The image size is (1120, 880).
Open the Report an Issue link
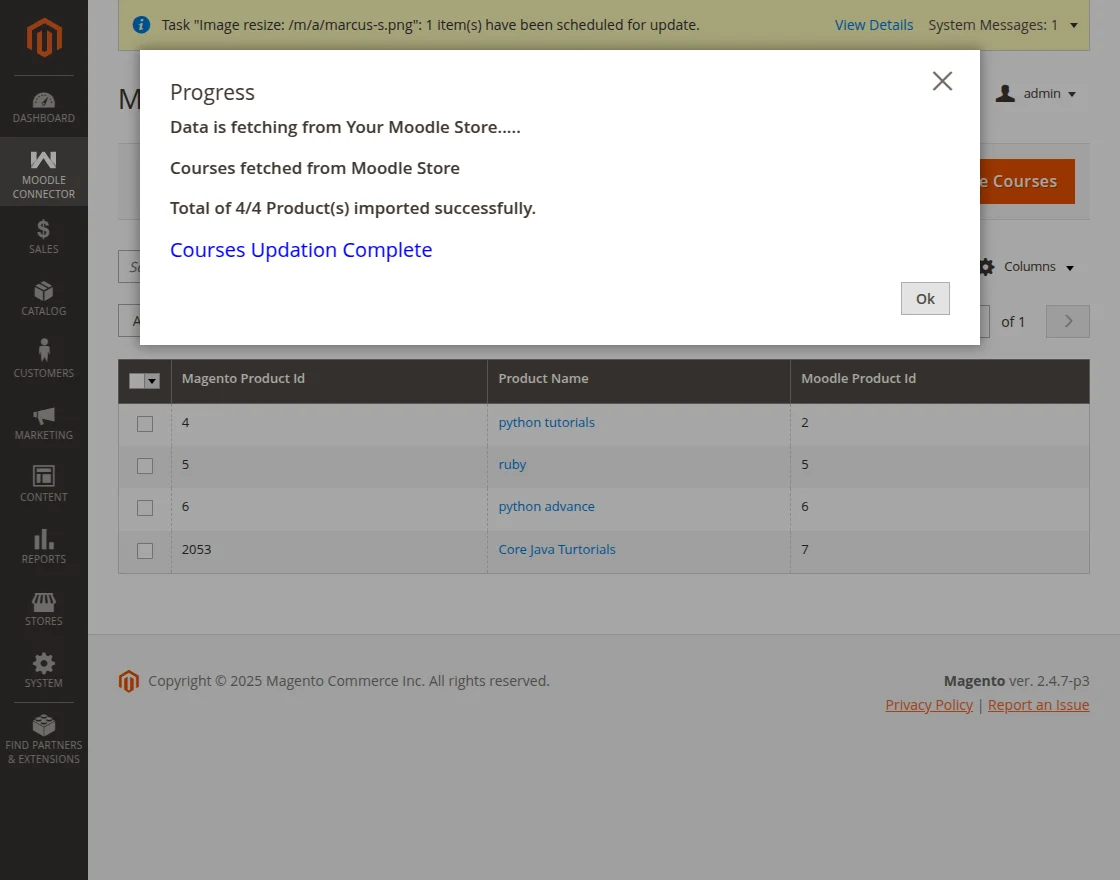point(1039,705)
